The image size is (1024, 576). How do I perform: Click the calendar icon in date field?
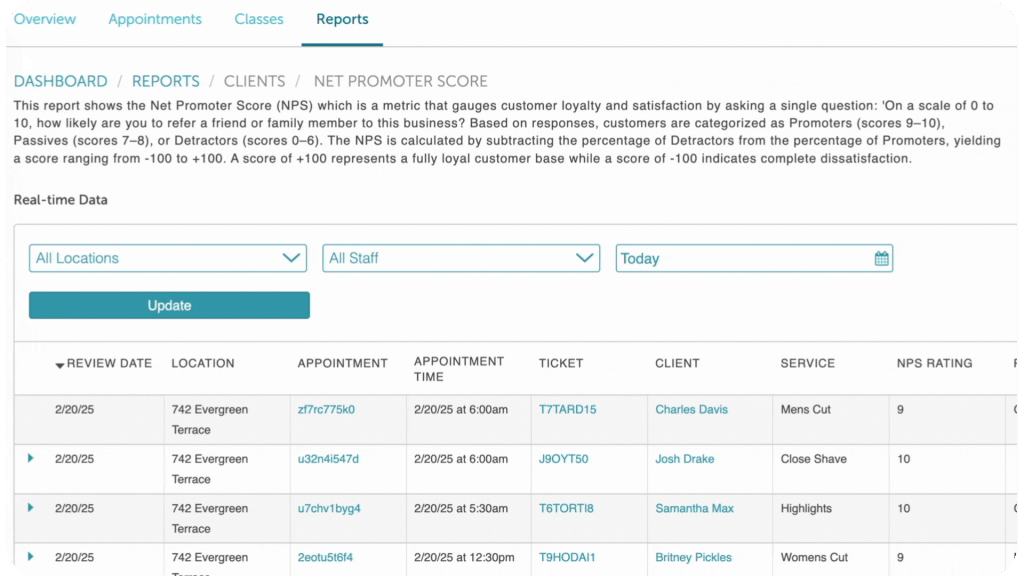[x=881, y=259]
